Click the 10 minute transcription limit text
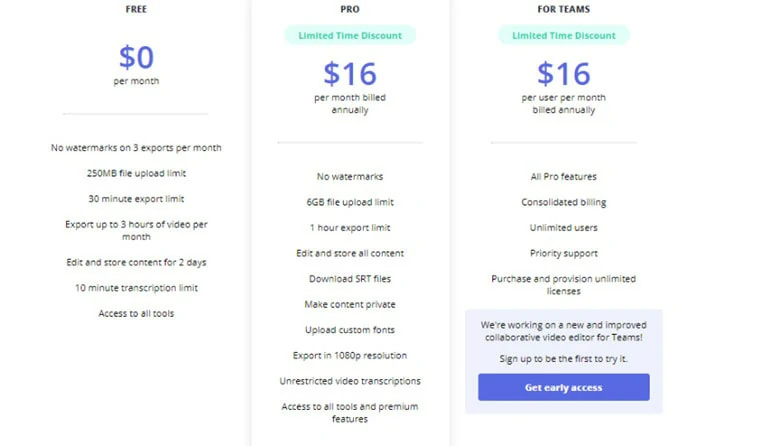This screenshot has width=780, height=446. click(136, 288)
